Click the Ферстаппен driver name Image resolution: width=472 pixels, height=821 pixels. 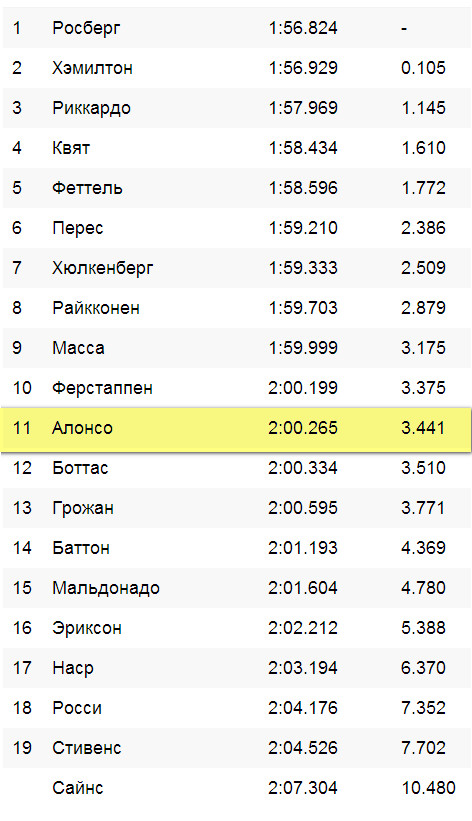click(102, 388)
